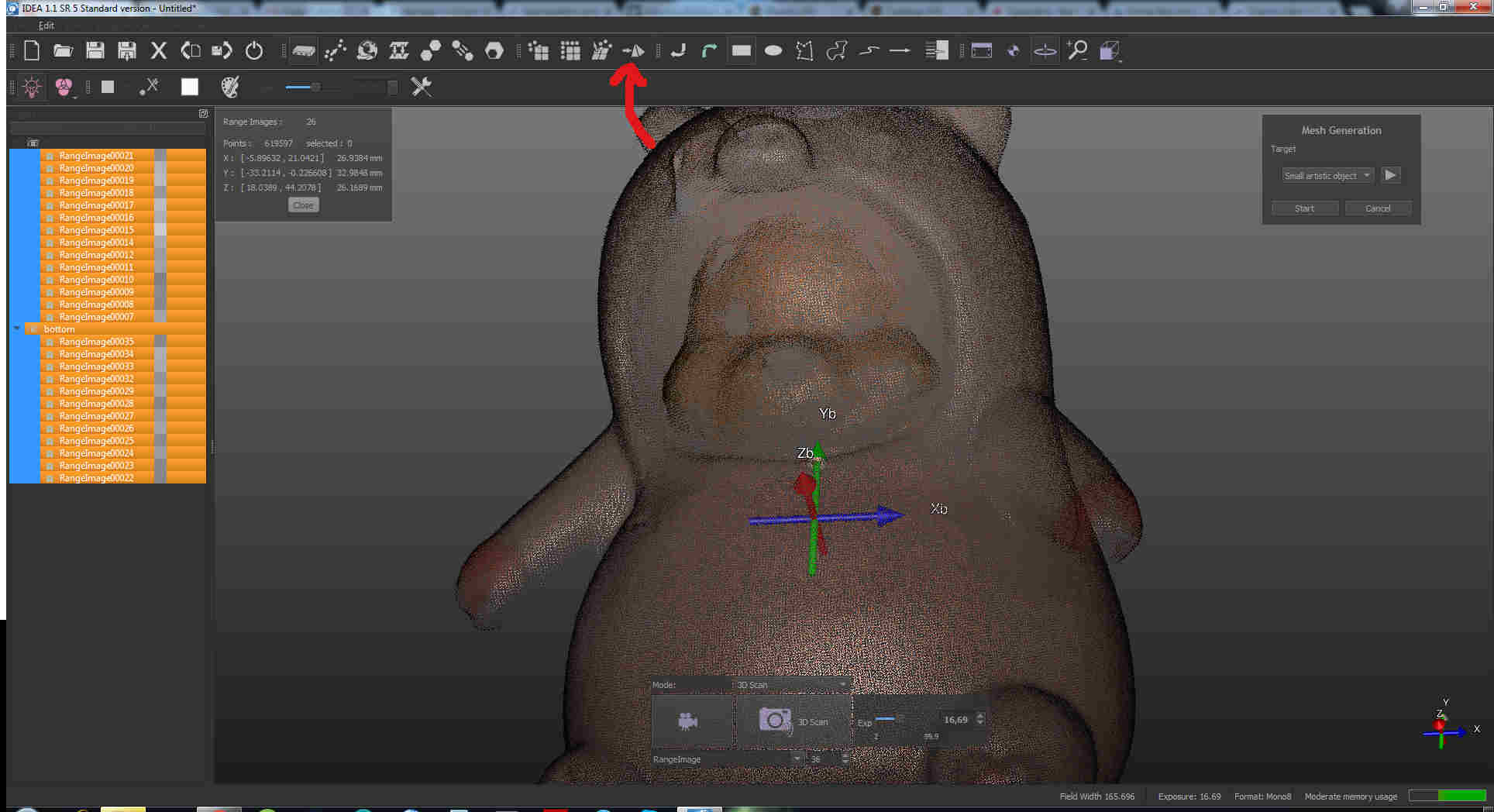
Task: Click the 3D Scan camera button
Action: pos(793,721)
